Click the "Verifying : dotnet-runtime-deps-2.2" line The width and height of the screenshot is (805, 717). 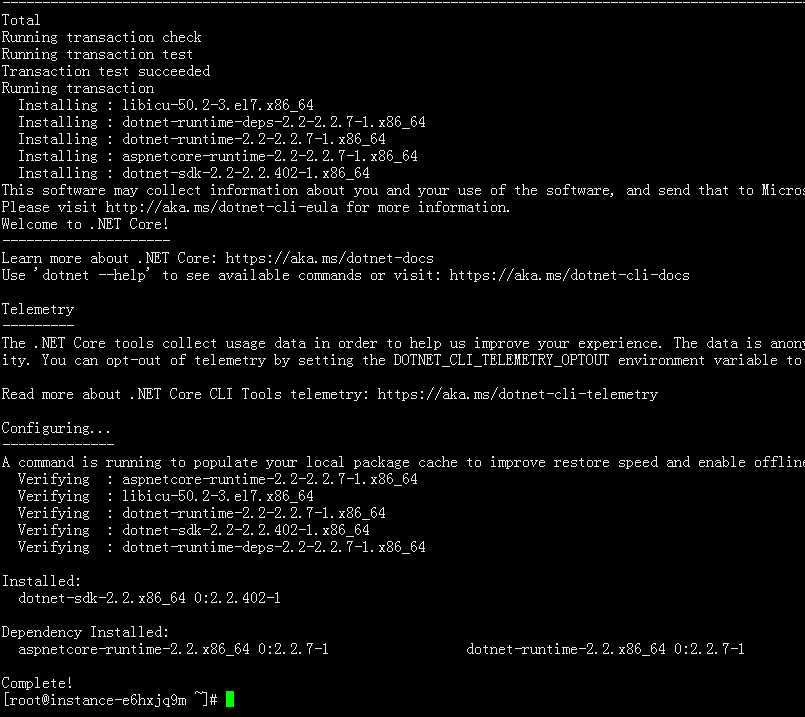coord(222,547)
